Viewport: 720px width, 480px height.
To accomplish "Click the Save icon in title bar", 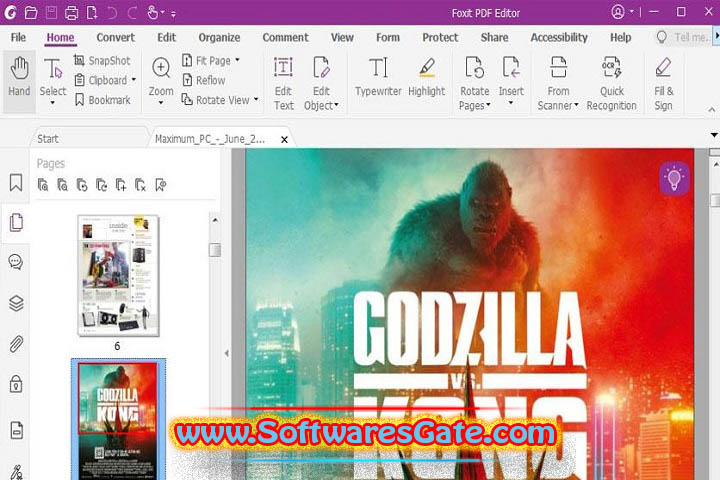I will (51, 12).
